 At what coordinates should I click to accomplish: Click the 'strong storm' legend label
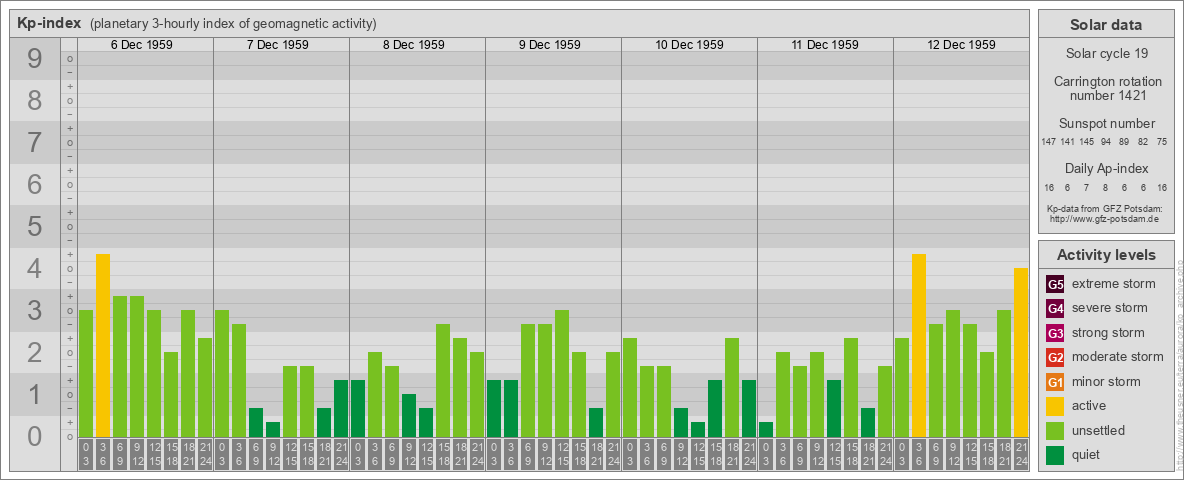coord(1108,333)
